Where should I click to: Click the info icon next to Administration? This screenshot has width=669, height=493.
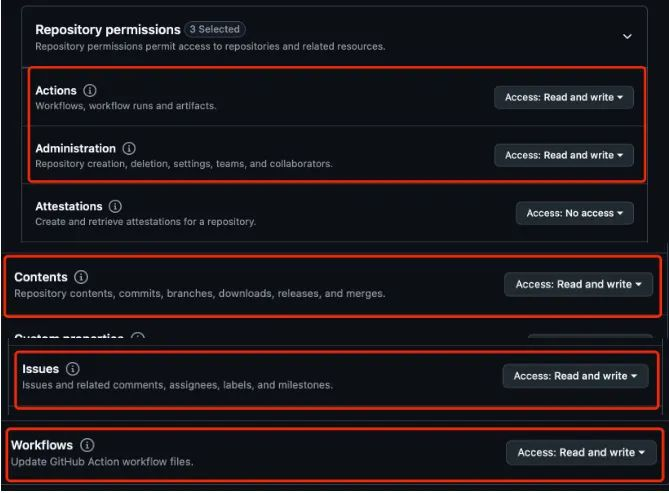(129, 149)
